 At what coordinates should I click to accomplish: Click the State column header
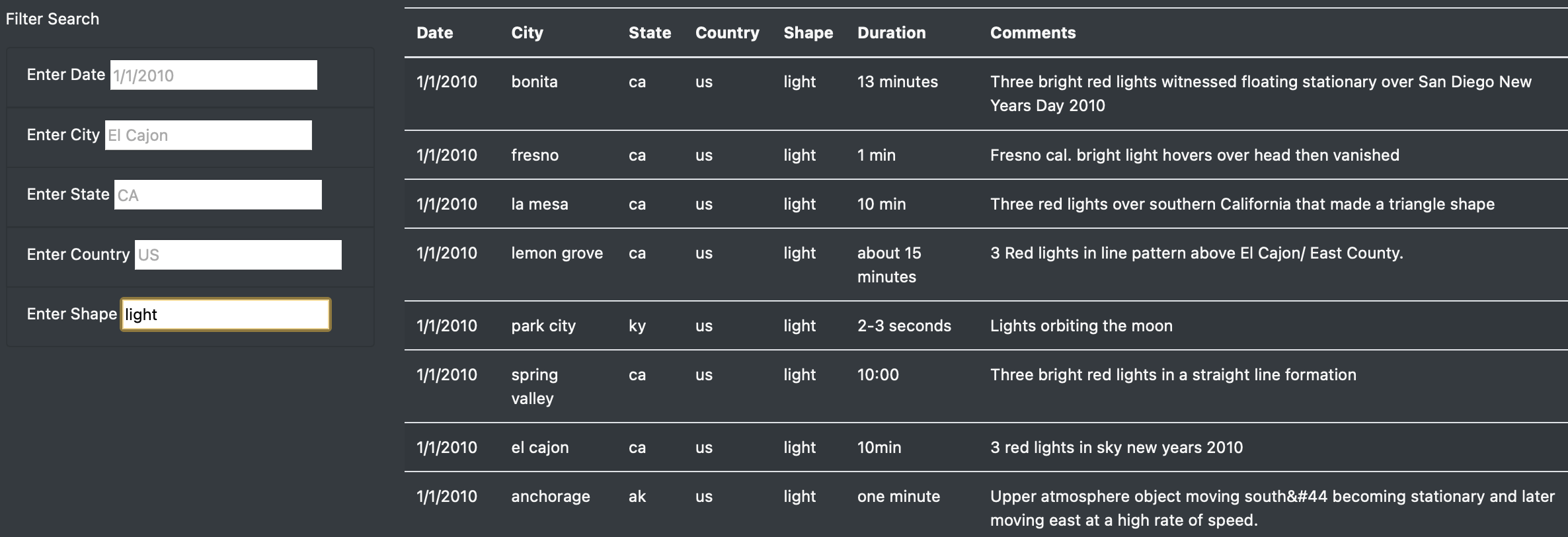pyautogui.click(x=650, y=32)
